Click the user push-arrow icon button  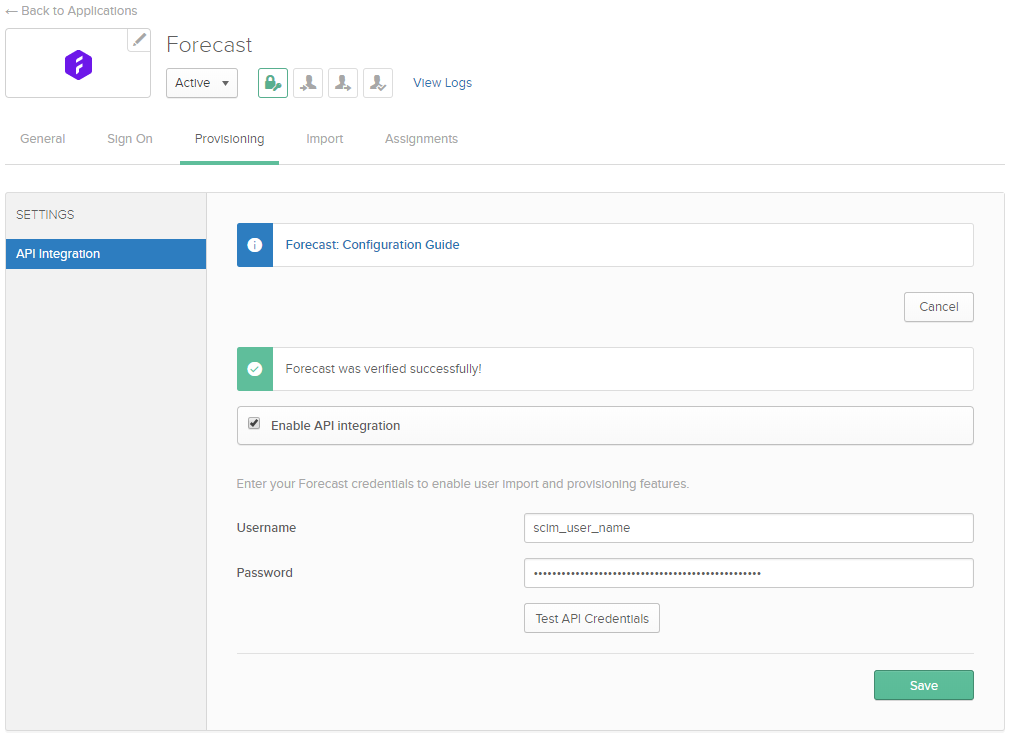(x=343, y=83)
